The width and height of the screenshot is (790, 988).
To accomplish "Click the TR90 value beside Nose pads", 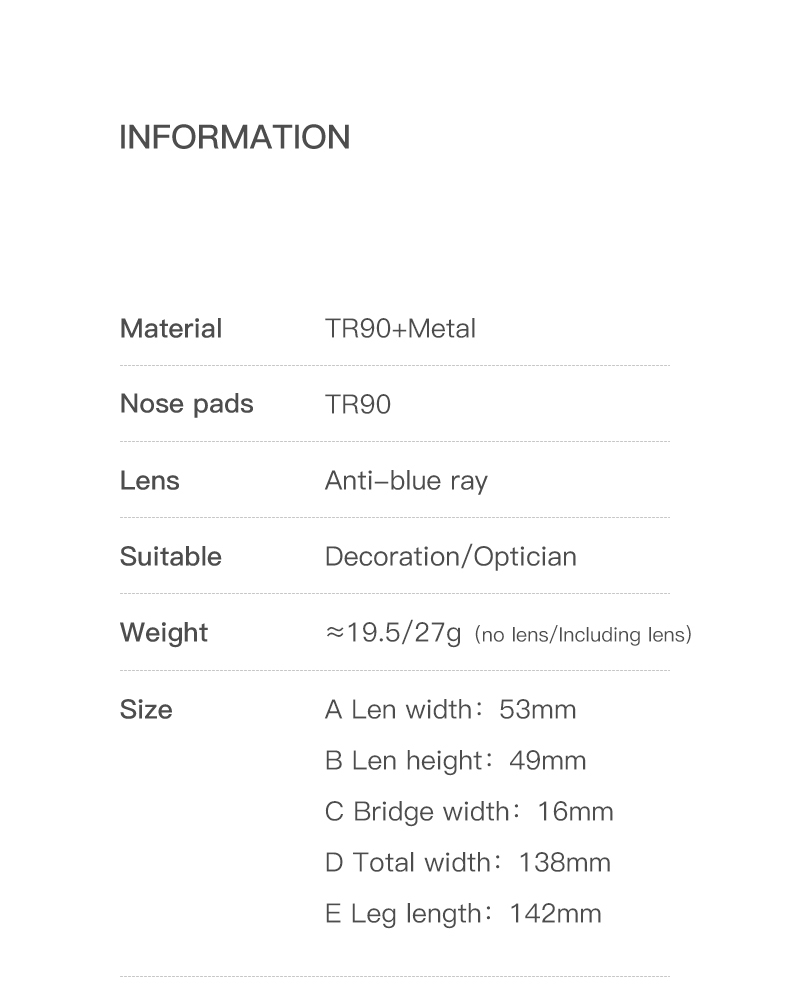I will [x=357, y=404].
